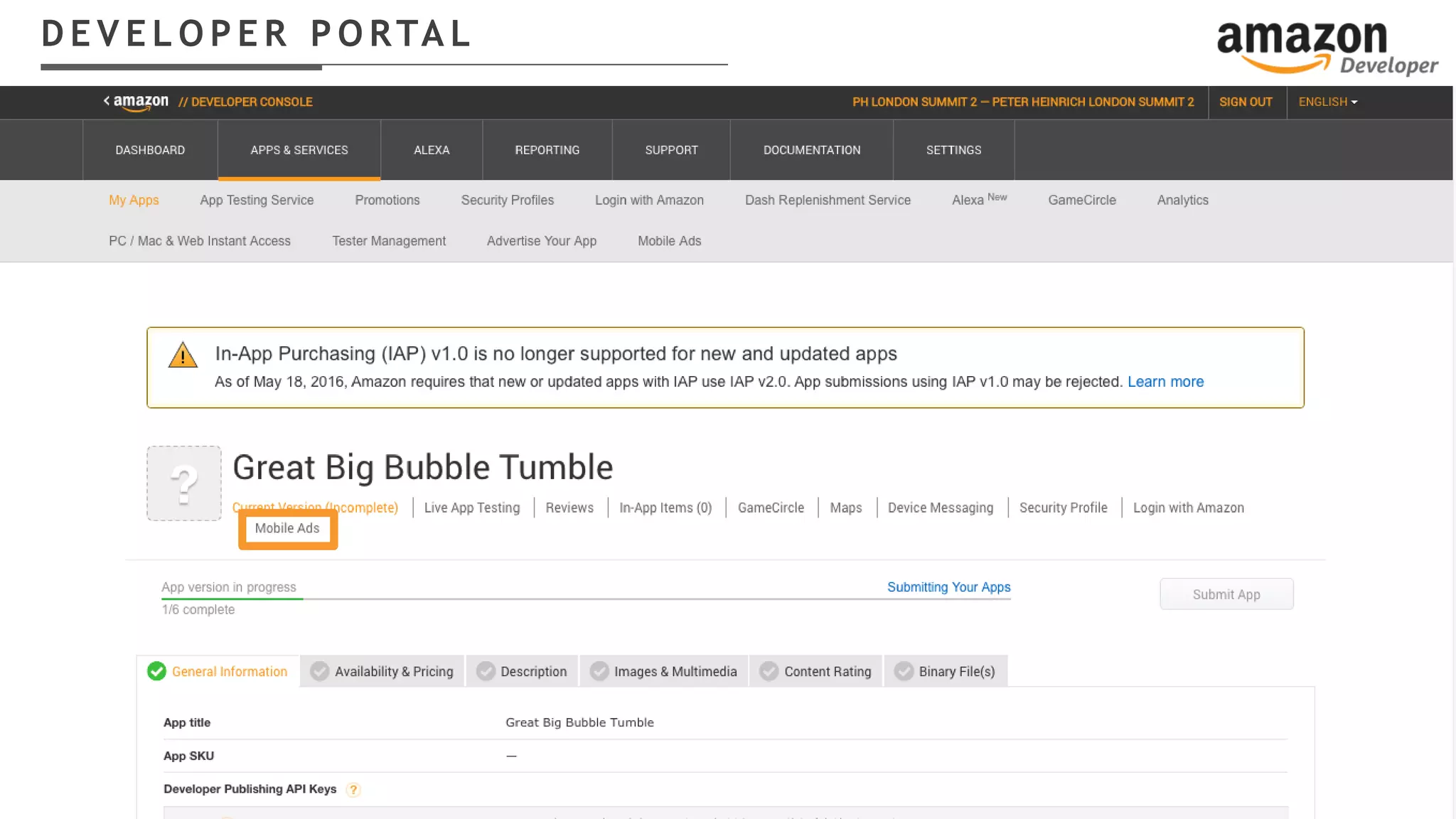Click the API Keys help question icon

pyautogui.click(x=353, y=790)
